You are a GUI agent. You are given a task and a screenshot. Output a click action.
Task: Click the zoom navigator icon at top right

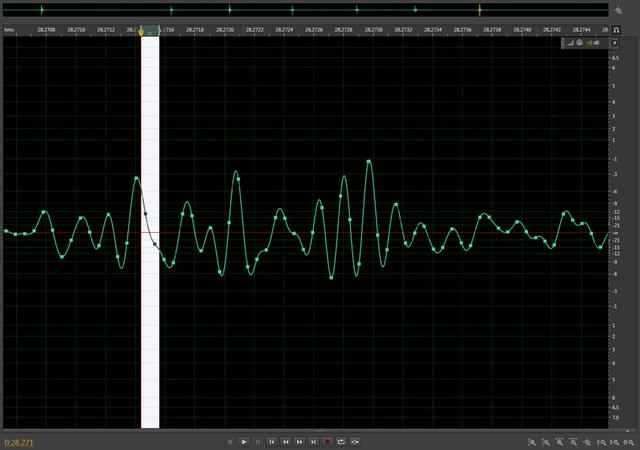coord(618,10)
